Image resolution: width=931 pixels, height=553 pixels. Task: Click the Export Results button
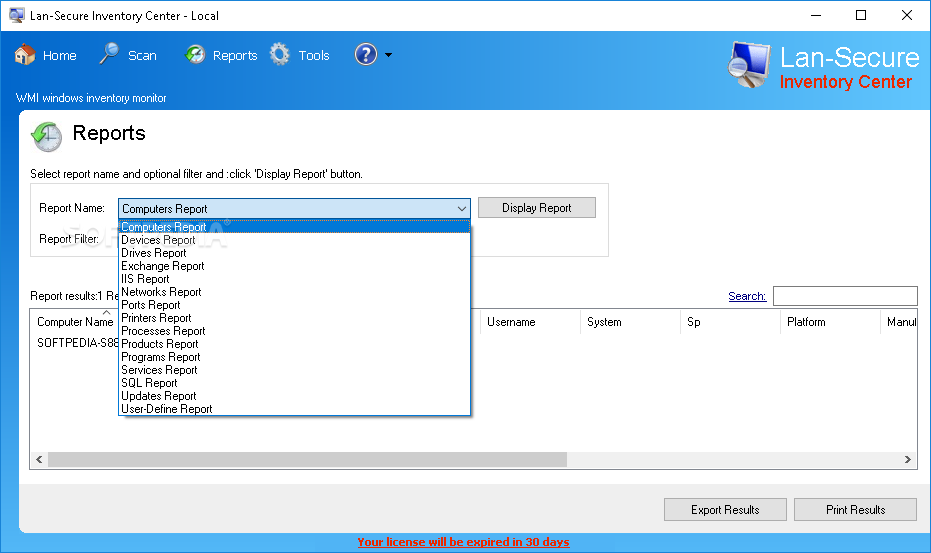click(x=725, y=510)
